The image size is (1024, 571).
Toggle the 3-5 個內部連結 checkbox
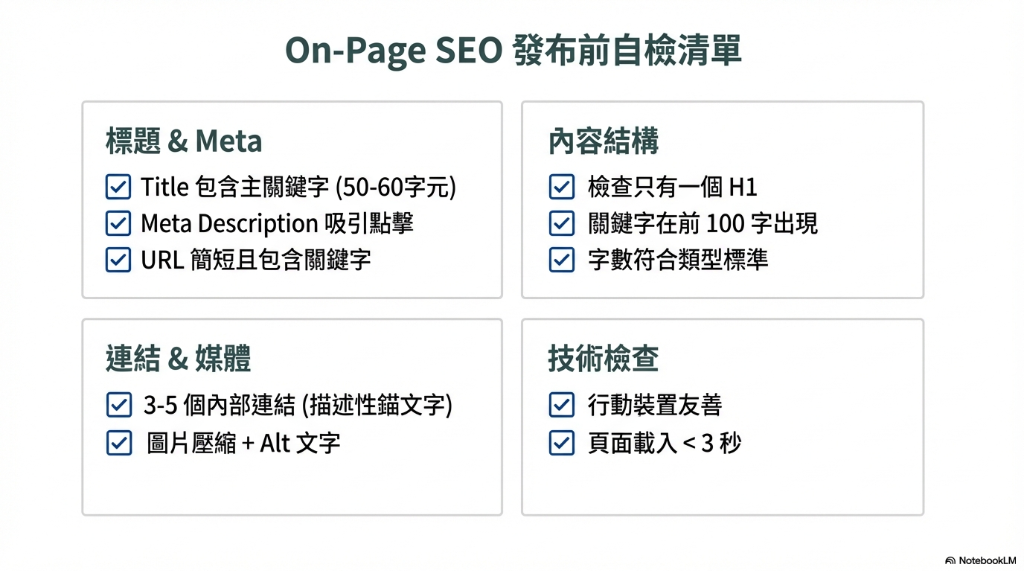pyautogui.click(x=118, y=405)
